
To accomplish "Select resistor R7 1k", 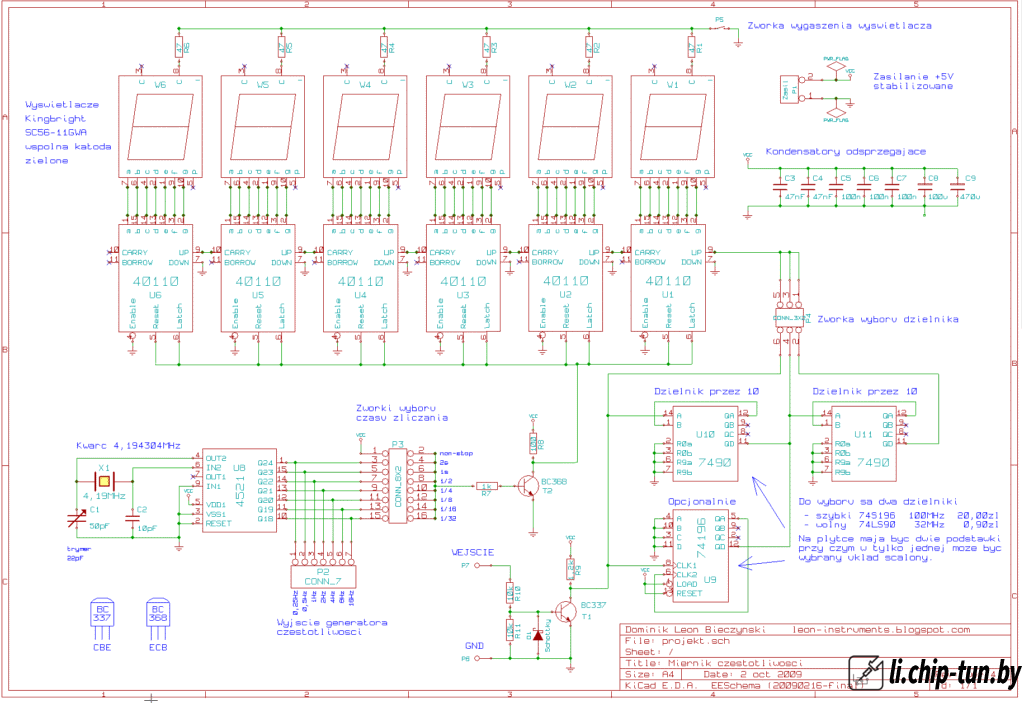I will [x=487, y=486].
